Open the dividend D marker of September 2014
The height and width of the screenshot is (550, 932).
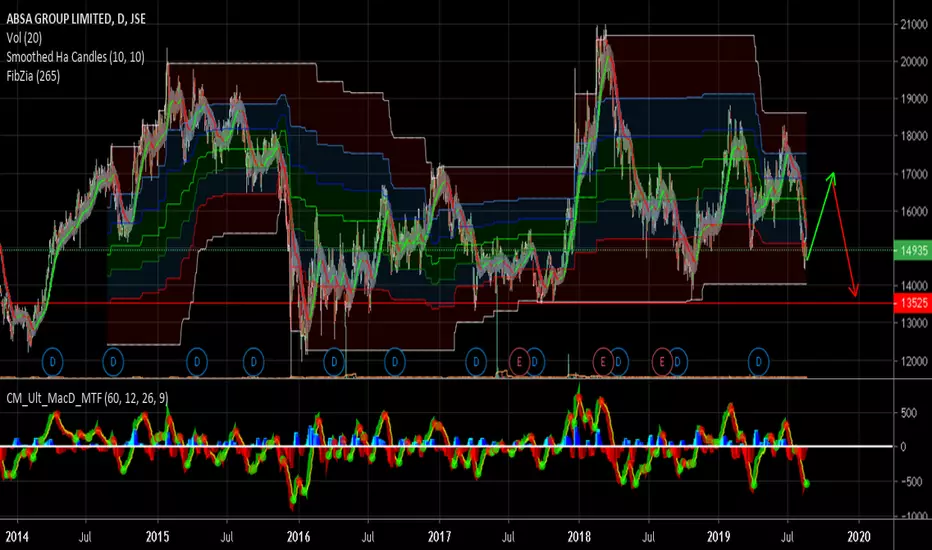(113, 362)
